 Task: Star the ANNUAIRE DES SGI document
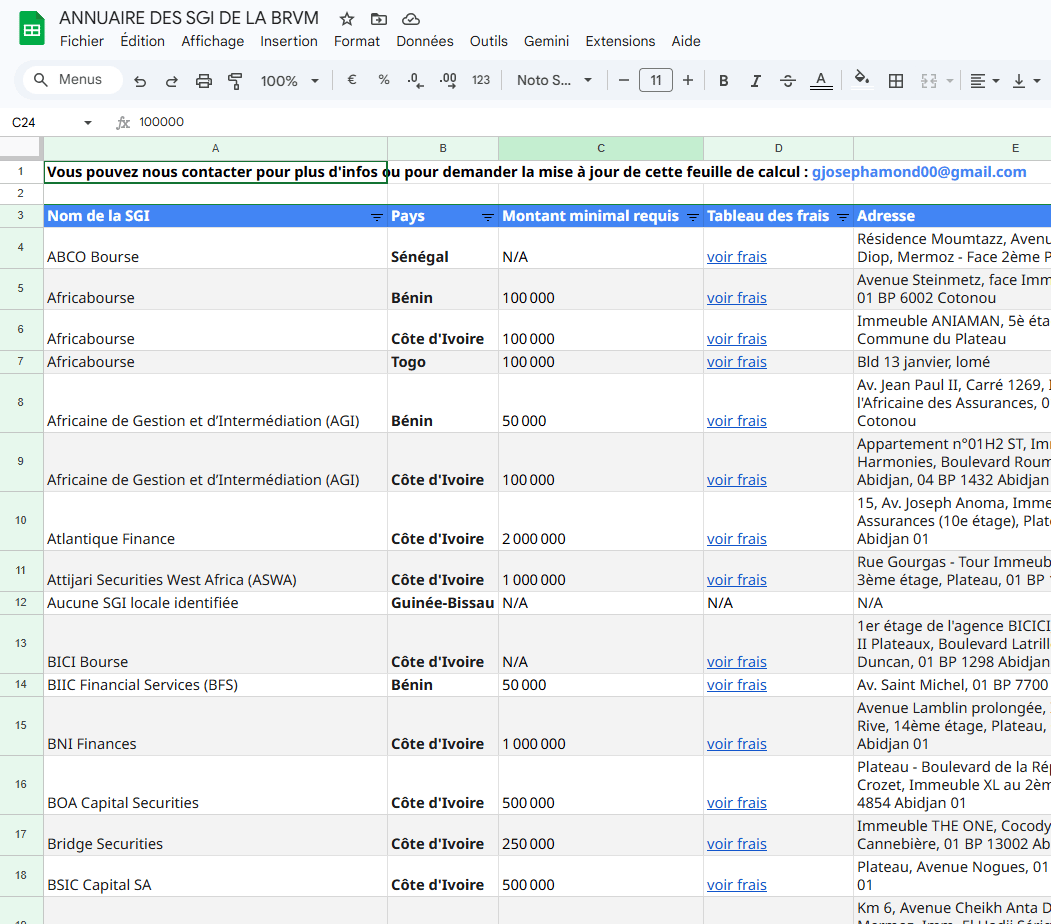pyautogui.click(x=347, y=19)
